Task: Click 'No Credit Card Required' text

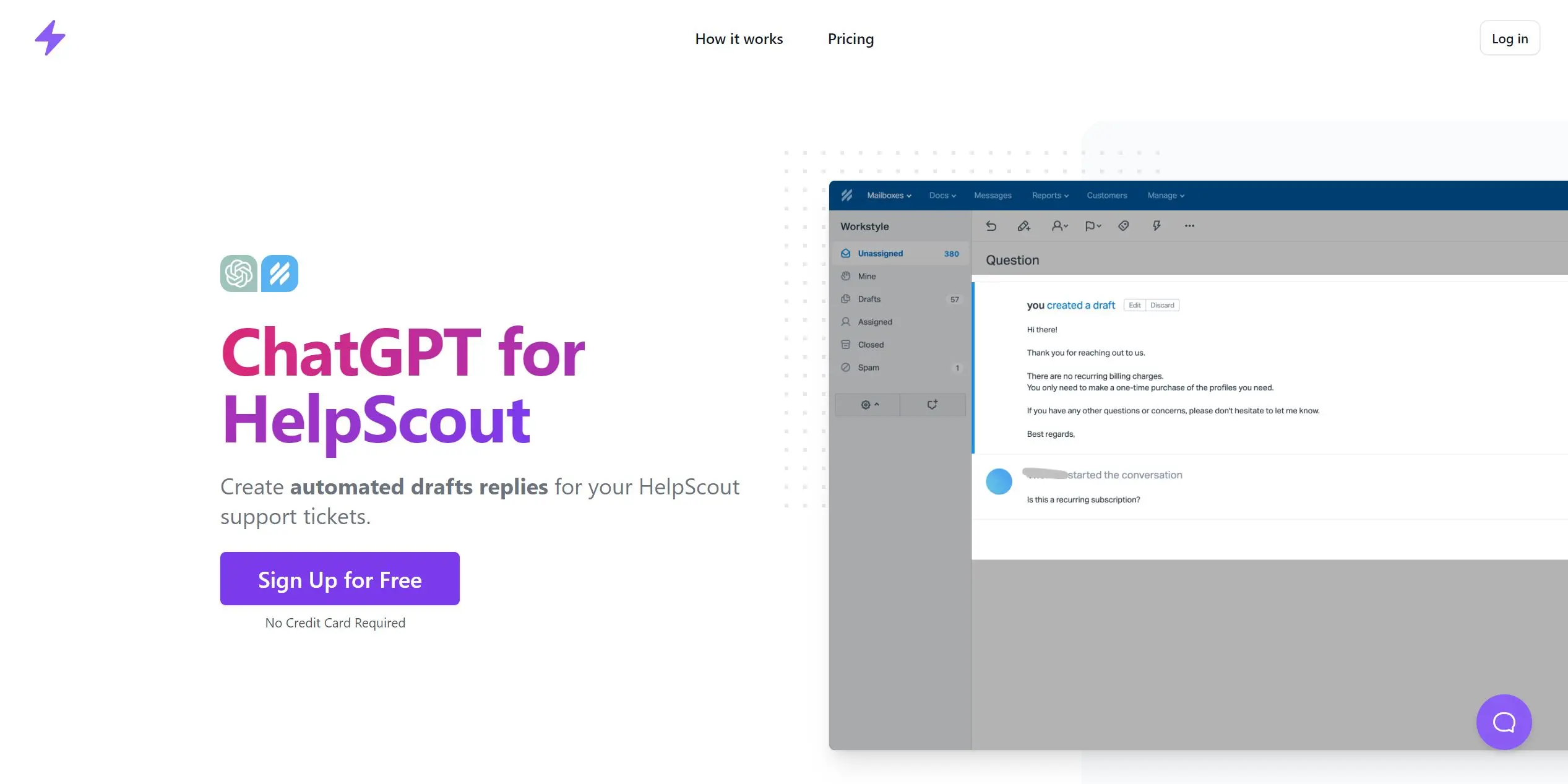Action: [335, 623]
